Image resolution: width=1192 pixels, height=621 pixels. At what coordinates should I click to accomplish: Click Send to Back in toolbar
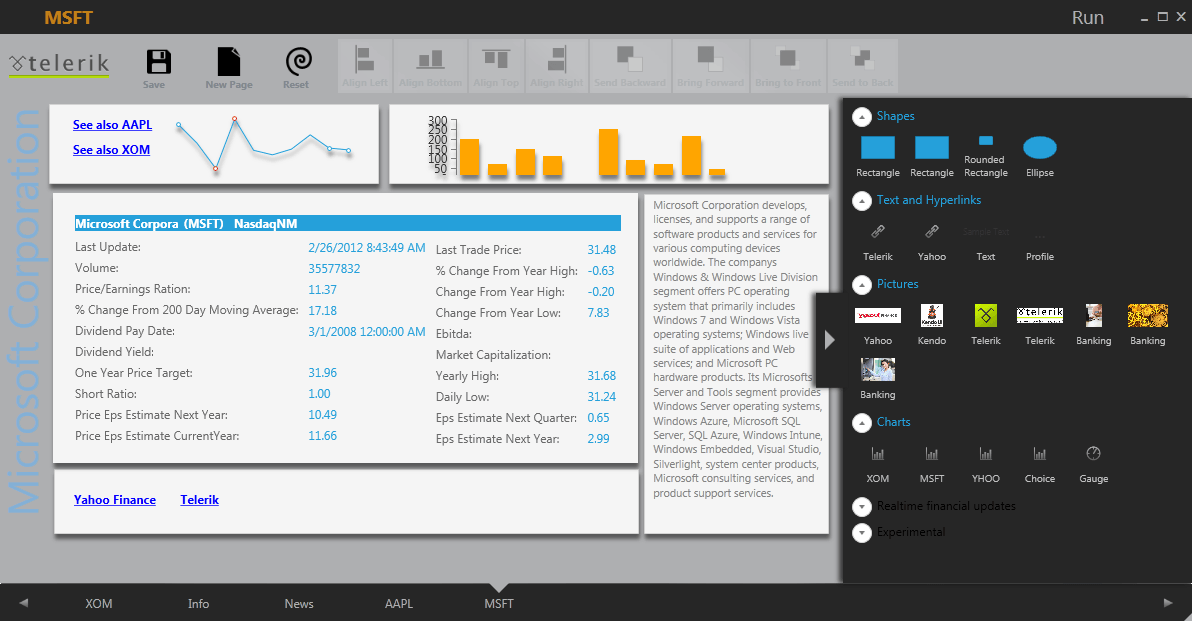click(862, 66)
